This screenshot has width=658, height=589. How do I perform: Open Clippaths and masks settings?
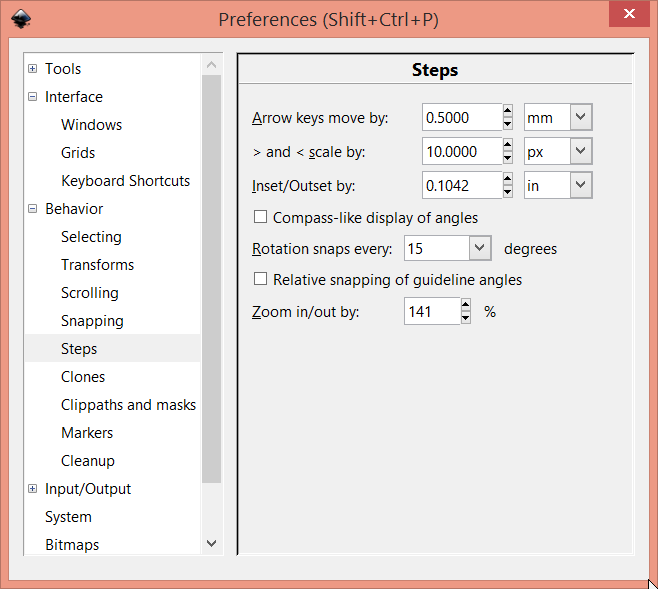[128, 405]
